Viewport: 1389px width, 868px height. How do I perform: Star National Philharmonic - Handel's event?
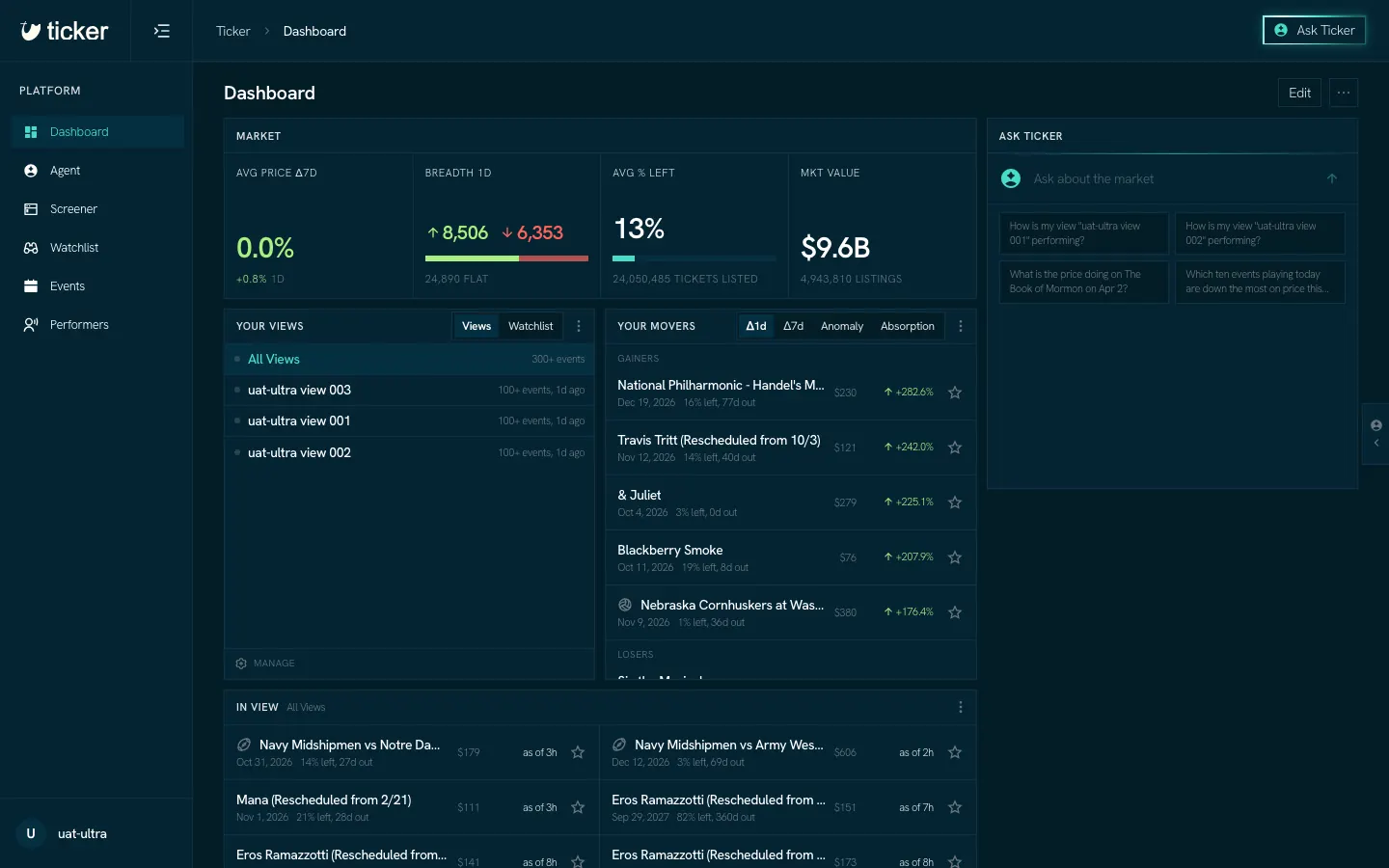955,393
